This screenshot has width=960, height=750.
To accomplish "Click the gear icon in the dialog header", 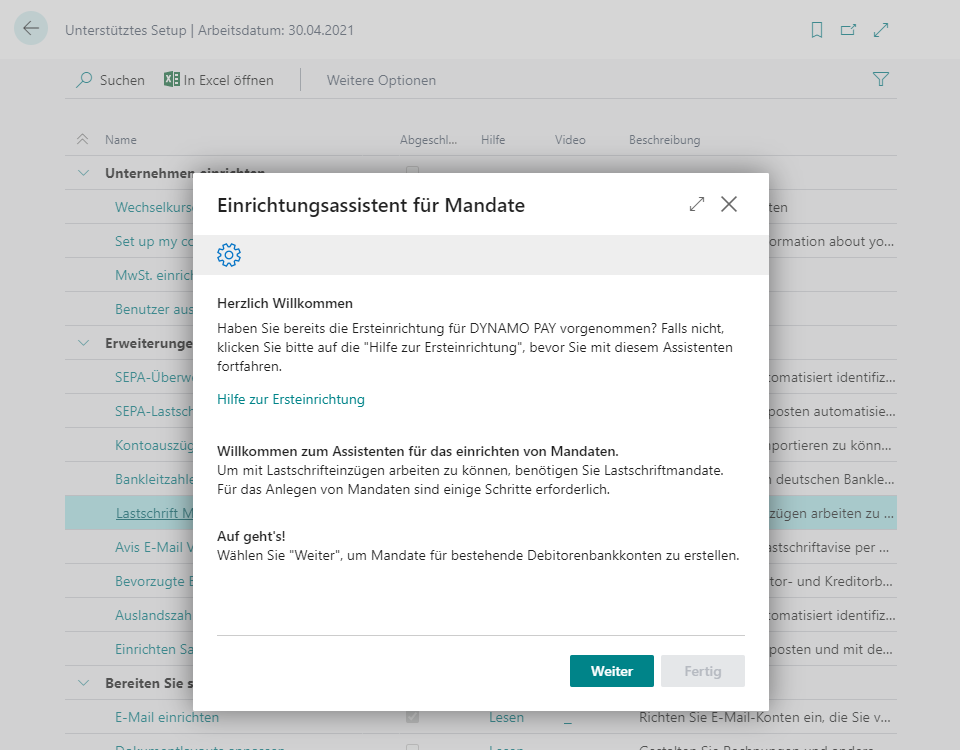I will tap(229, 254).
